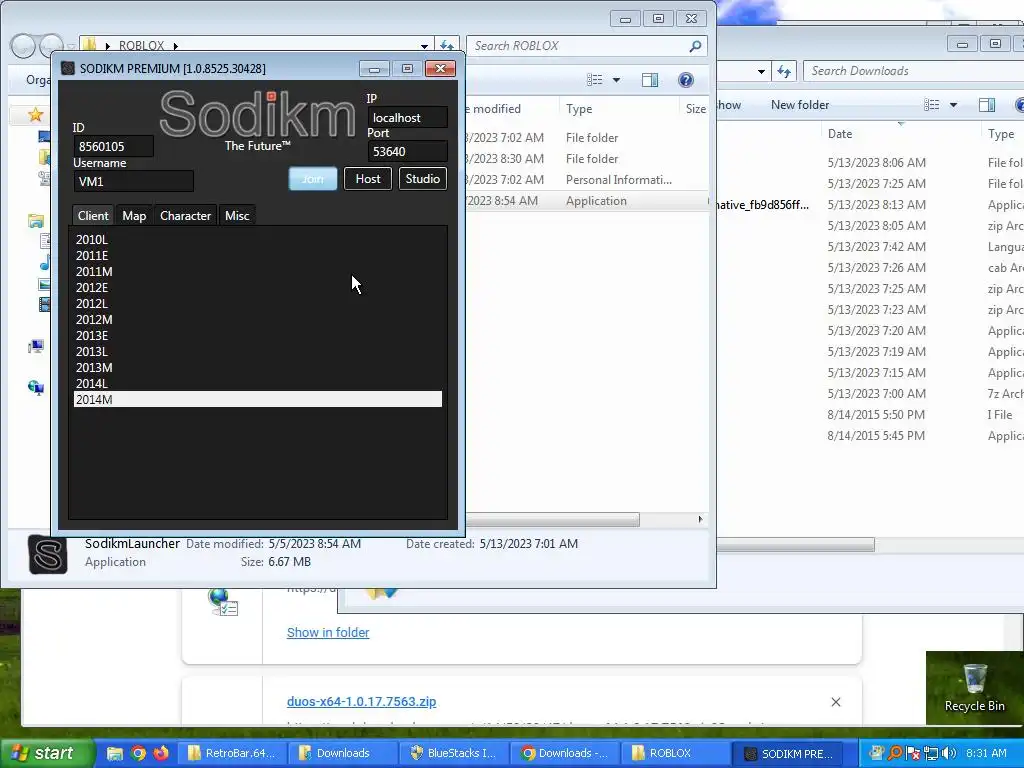Select the 2011M client entry
The image size is (1024, 768).
point(257,272)
